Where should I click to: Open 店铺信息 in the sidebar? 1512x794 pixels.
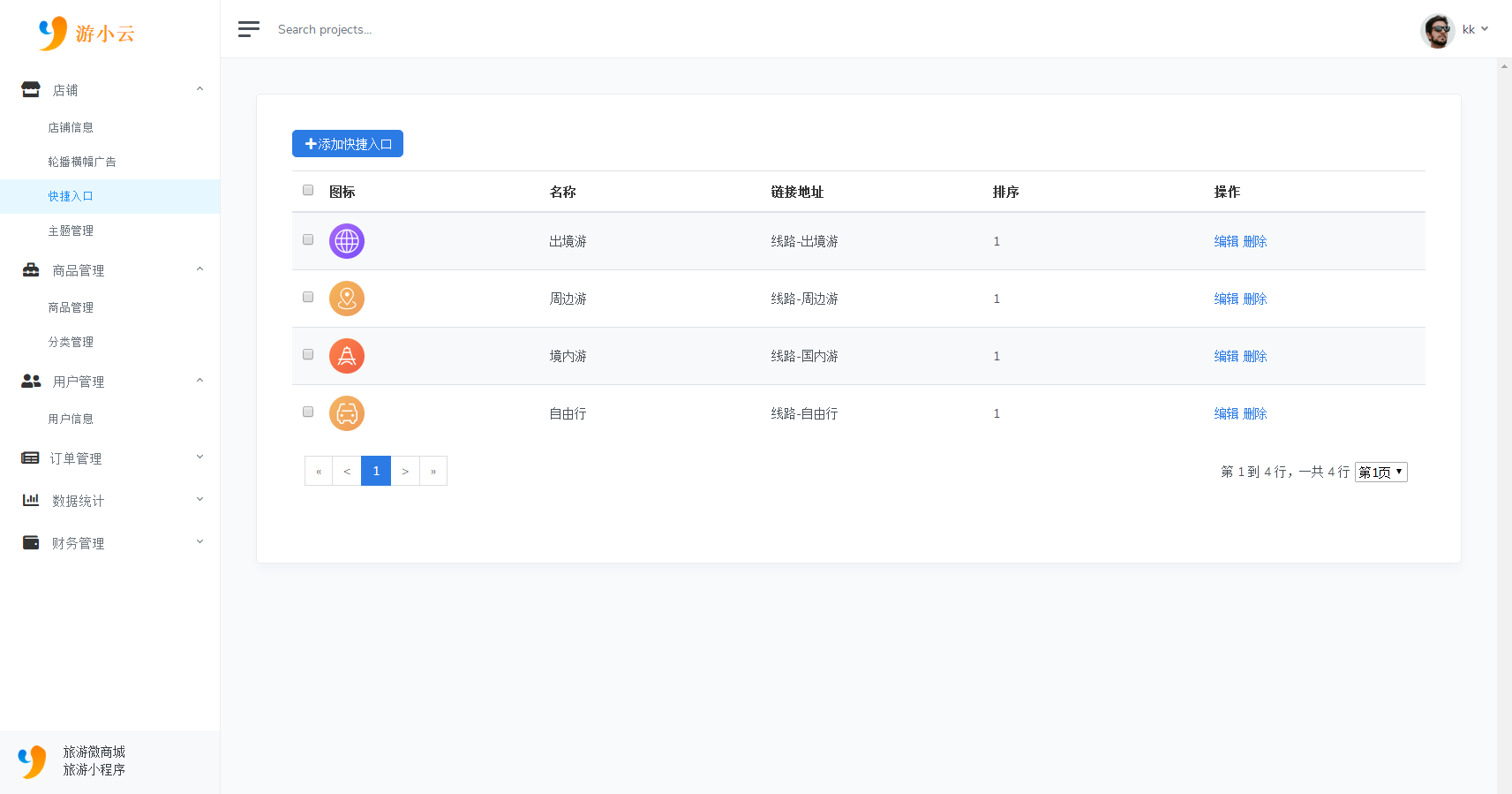[71, 127]
